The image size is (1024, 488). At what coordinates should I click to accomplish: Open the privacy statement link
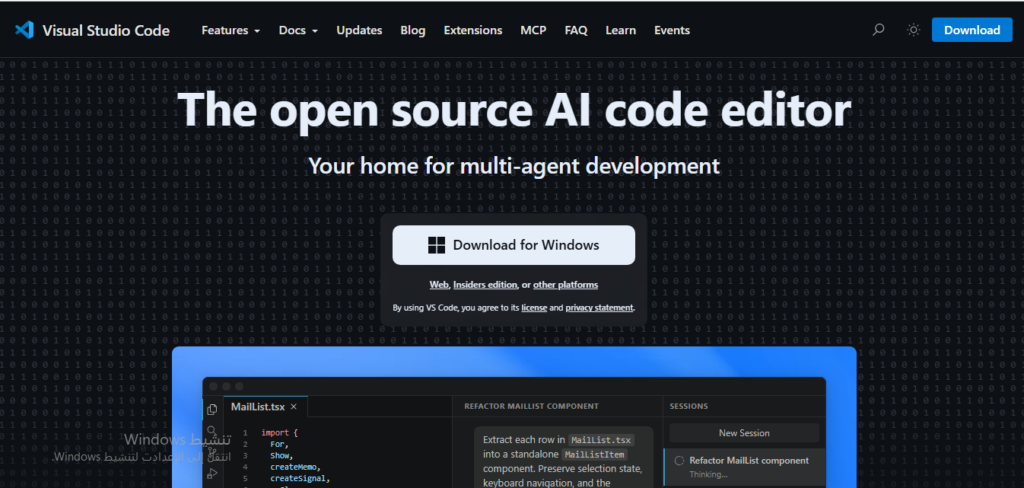[x=600, y=308]
